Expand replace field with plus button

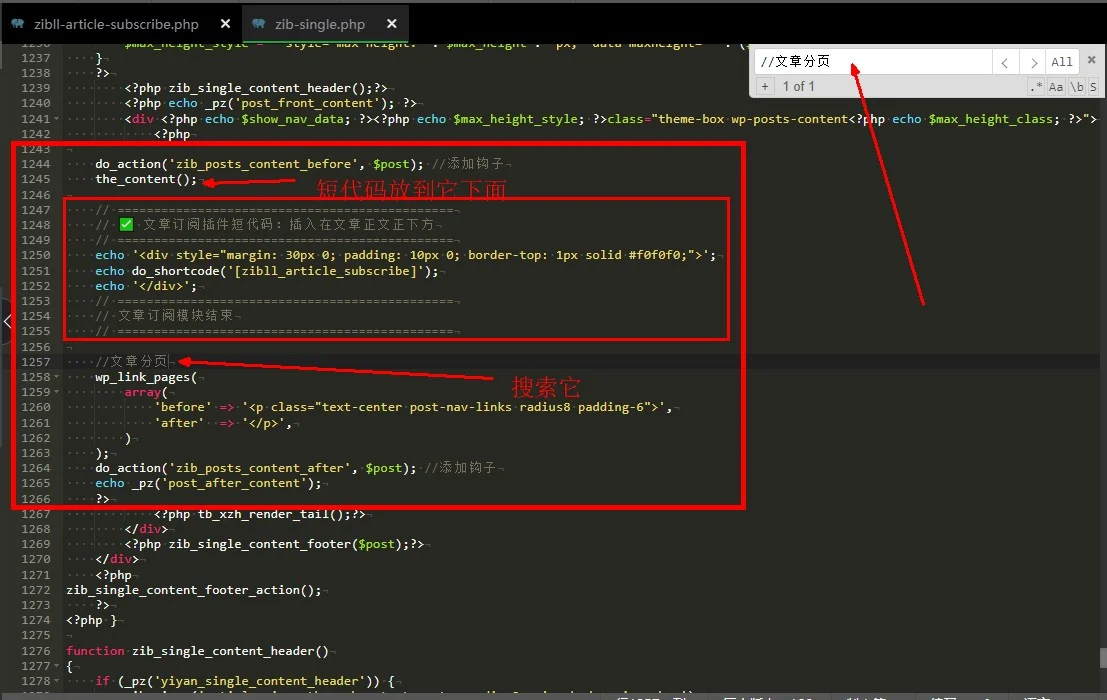pos(765,87)
